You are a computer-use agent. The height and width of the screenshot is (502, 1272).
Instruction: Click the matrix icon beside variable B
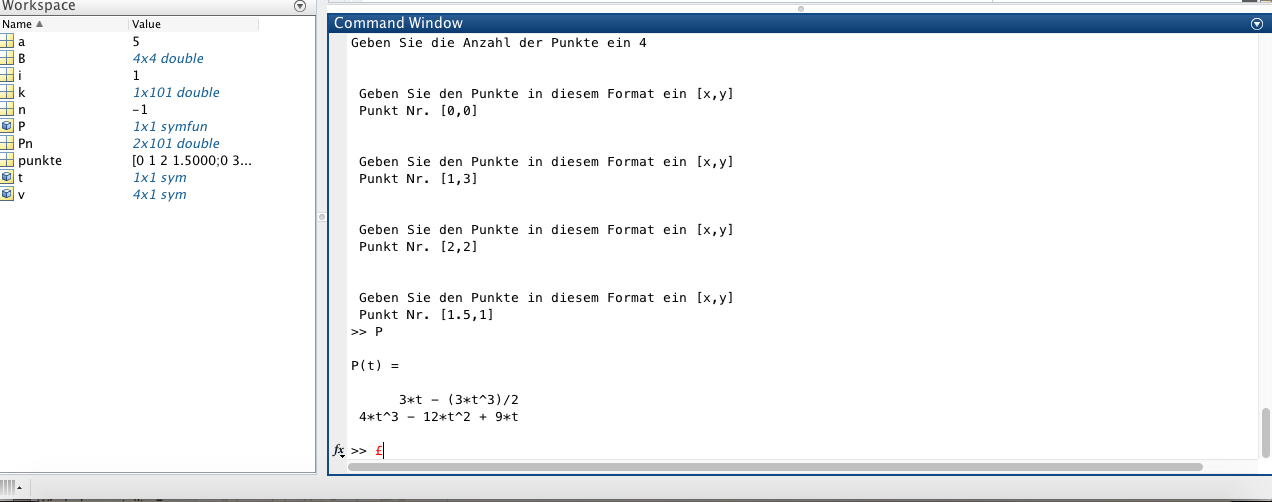coord(7,59)
